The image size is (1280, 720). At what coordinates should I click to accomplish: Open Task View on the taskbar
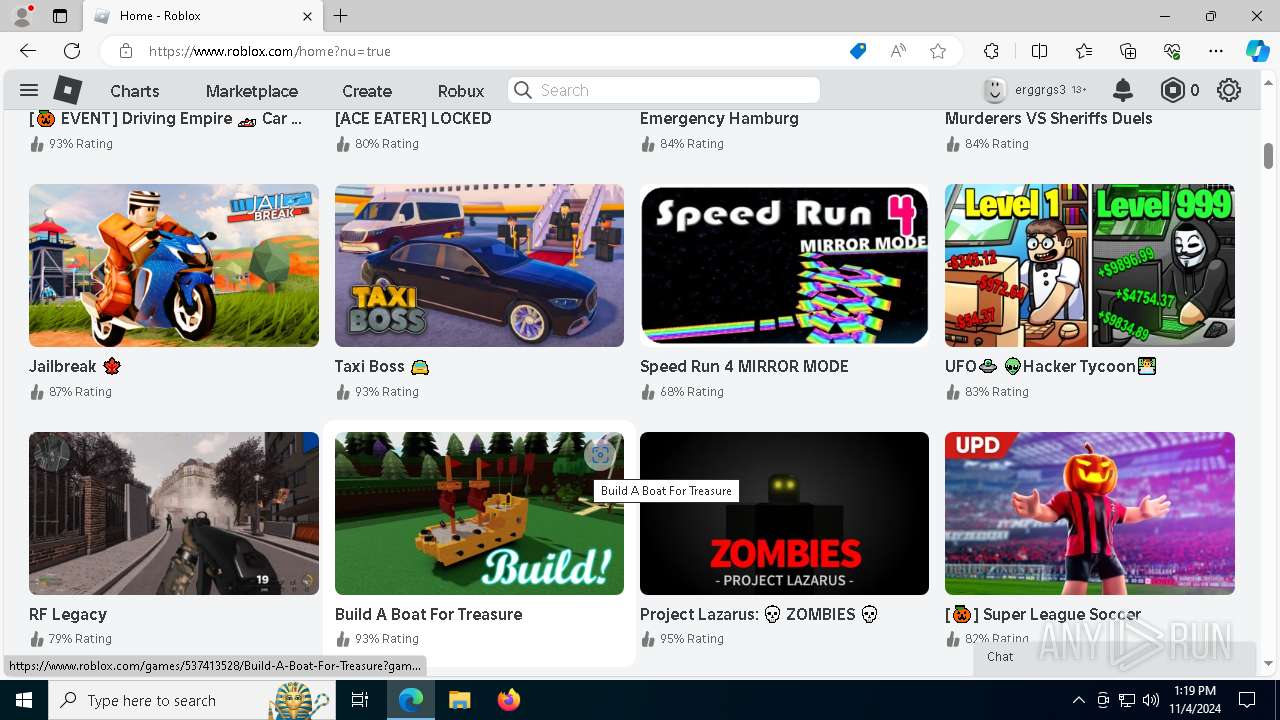click(x=360, y=700)
